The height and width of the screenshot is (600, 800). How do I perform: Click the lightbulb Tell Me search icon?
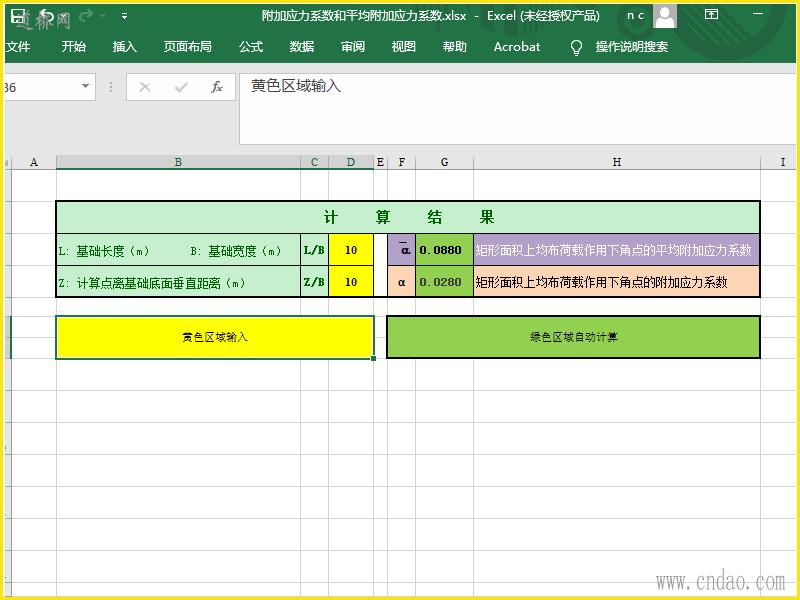[576, 47]
